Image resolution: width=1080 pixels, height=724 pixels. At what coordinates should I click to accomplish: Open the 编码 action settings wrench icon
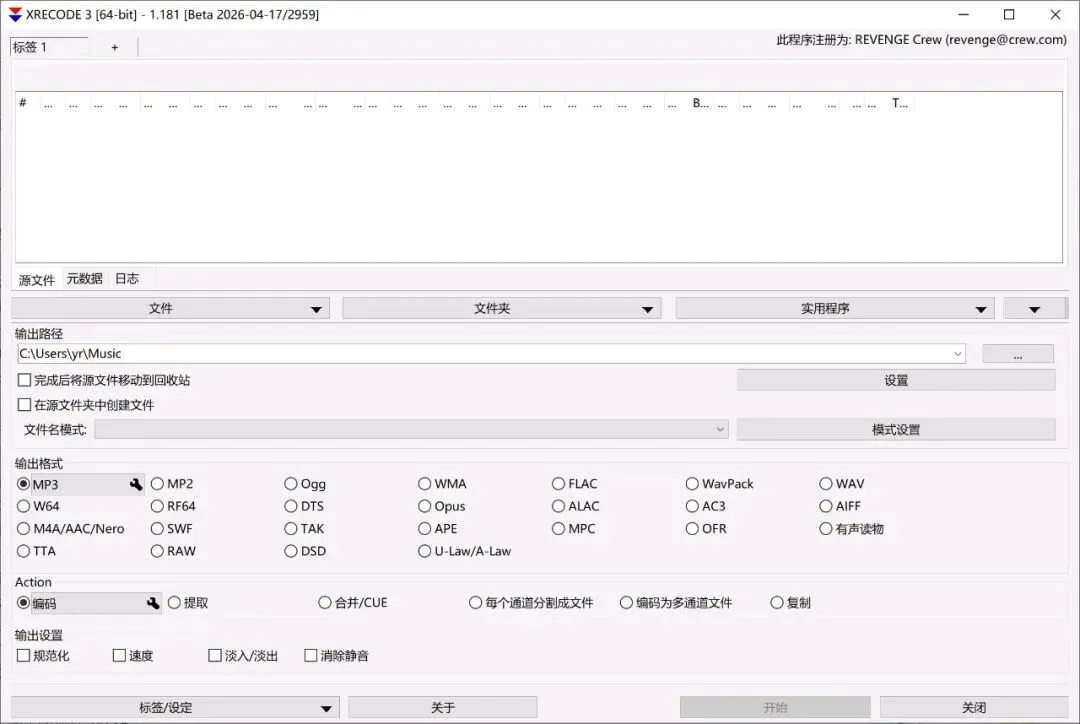click(x=153, y=603)
